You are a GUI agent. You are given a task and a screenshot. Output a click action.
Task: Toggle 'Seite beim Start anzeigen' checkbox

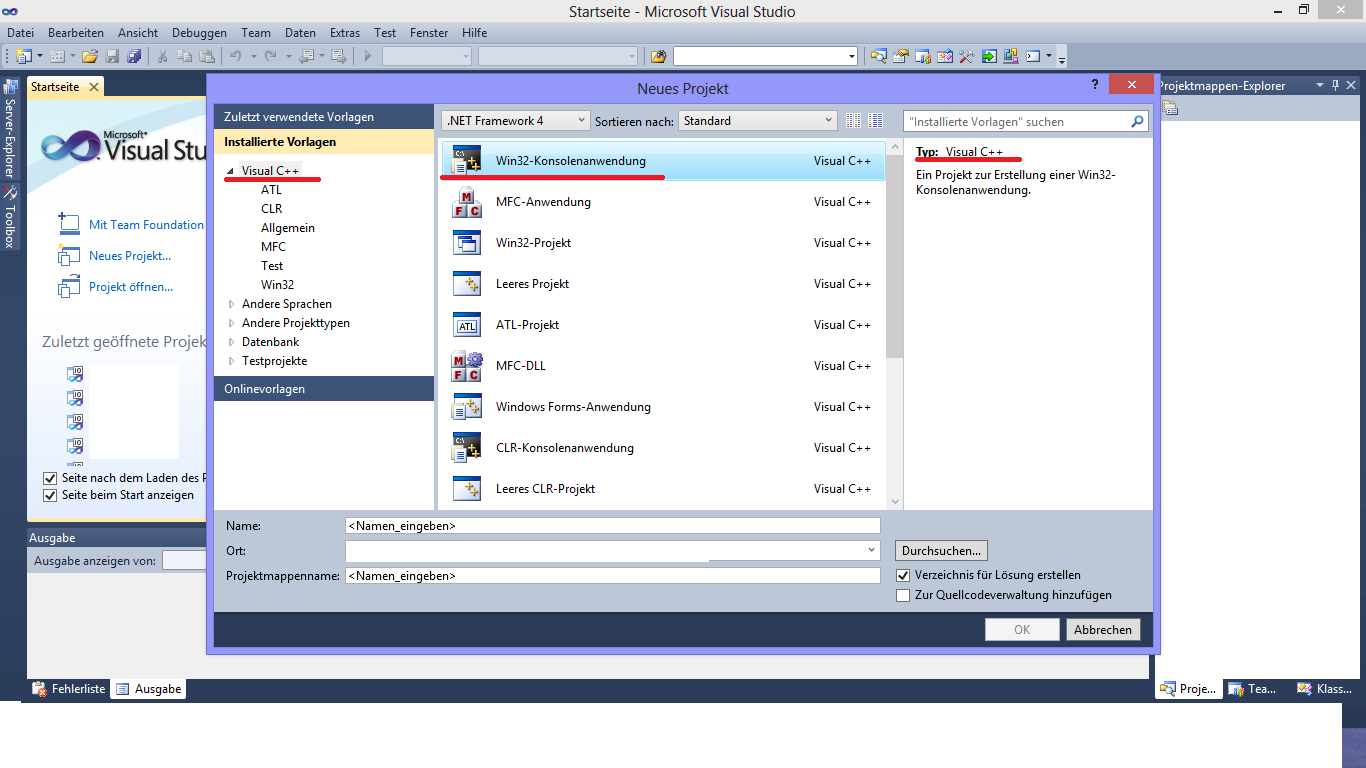(50, 495)
